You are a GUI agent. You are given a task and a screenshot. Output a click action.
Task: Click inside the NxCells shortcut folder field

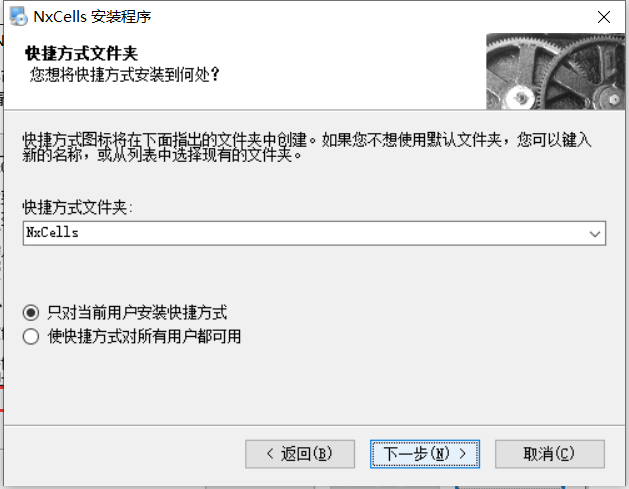[305, 233]
